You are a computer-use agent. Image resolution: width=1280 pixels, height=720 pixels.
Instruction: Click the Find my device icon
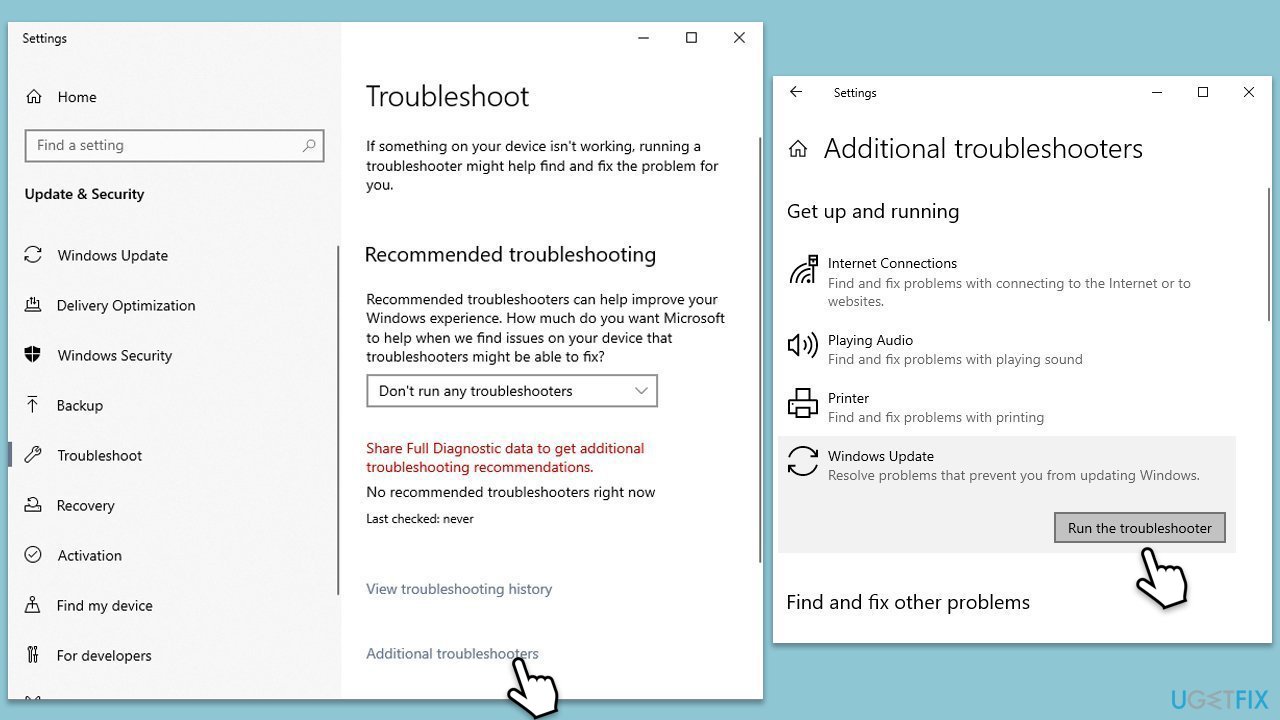[x=33, y=605]
